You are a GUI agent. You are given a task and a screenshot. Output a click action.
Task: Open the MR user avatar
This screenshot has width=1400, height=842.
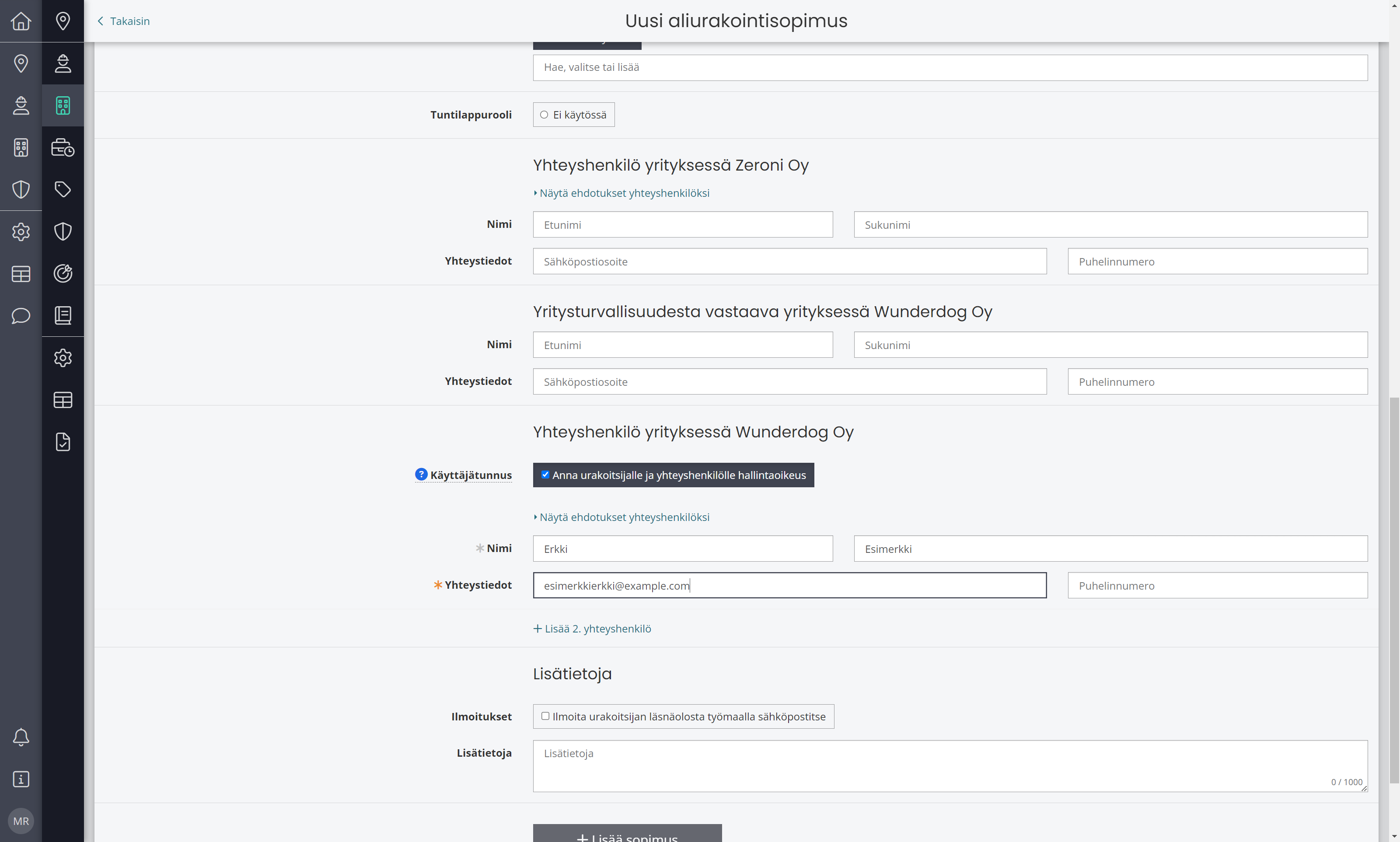[21, 821]
